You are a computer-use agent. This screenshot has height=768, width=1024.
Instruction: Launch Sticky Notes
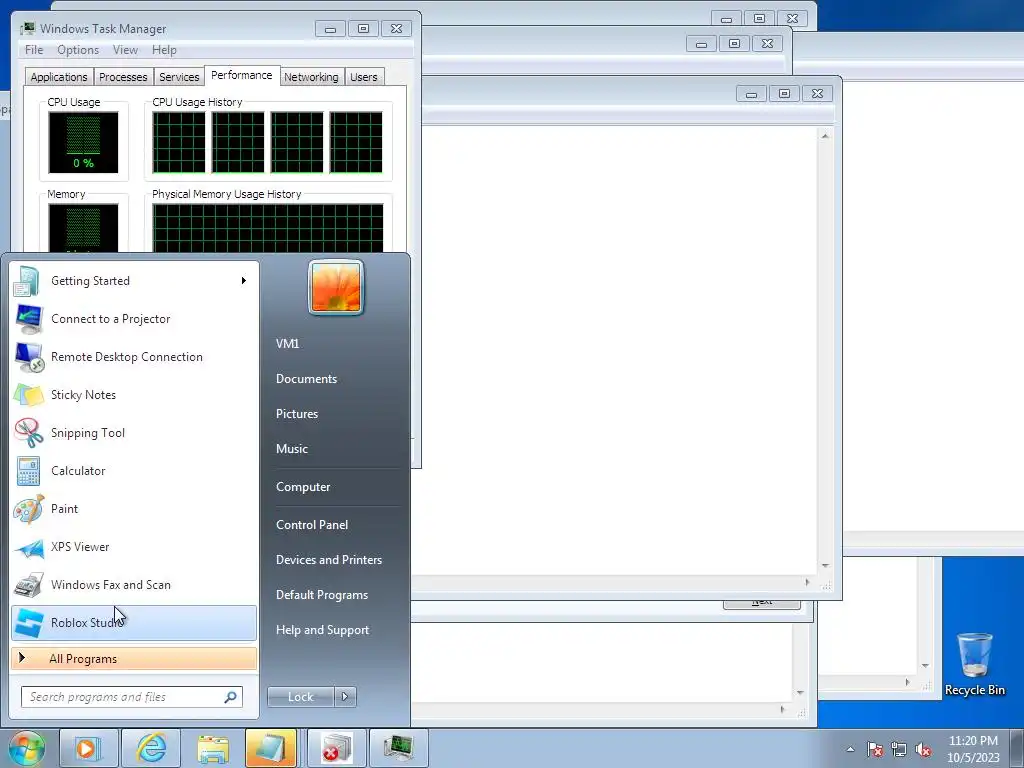click(x=134, y=394)
